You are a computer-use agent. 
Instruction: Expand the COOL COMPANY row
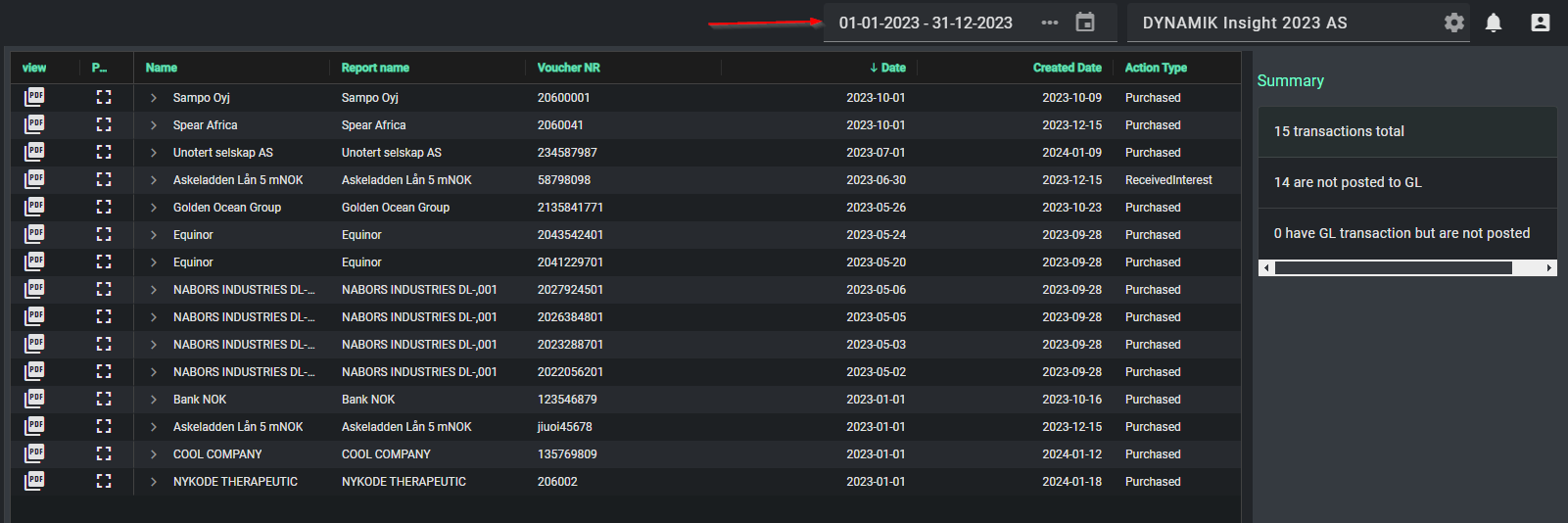tap(154, 454)
